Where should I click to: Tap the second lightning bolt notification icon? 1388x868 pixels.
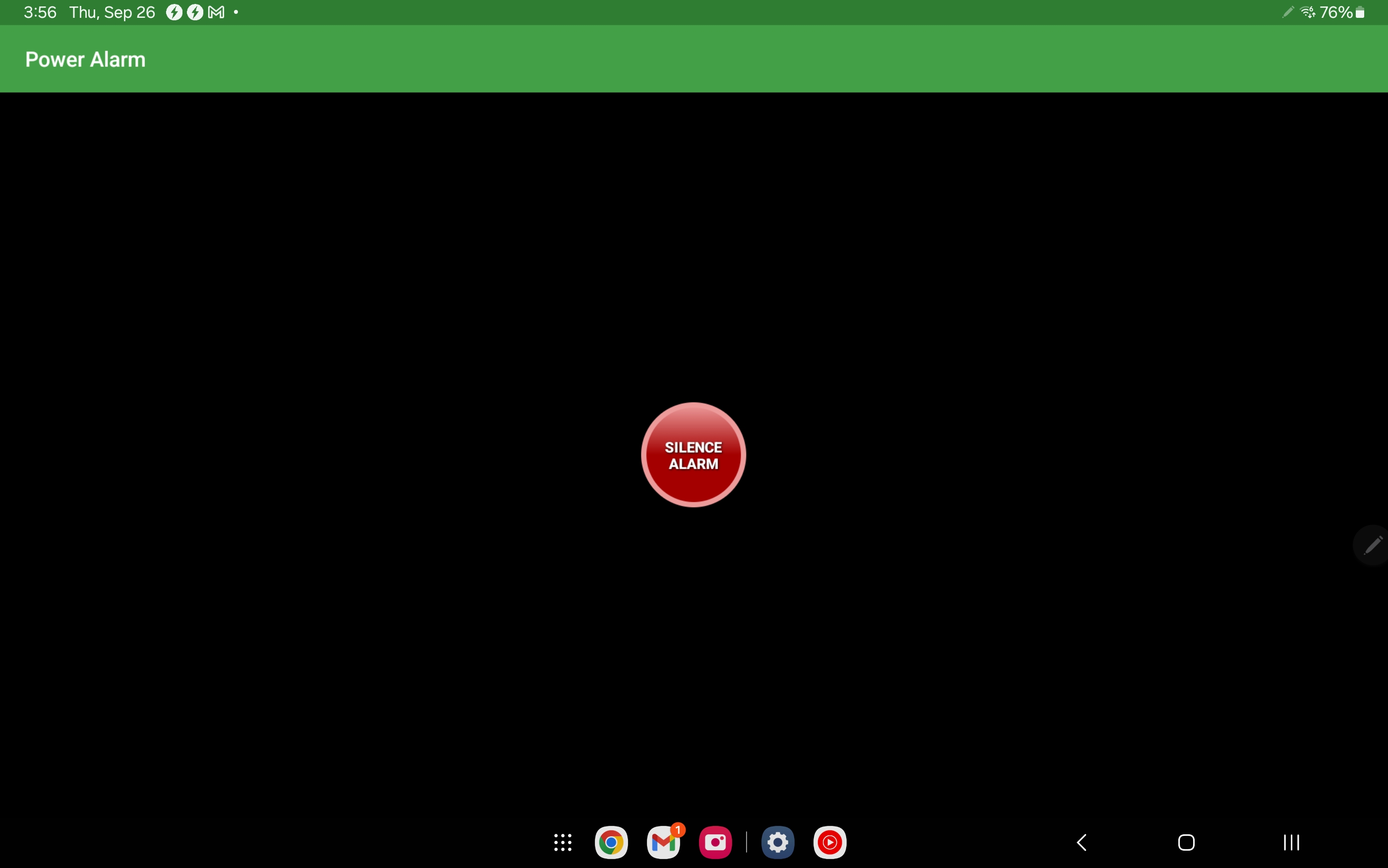coord(195,12)
